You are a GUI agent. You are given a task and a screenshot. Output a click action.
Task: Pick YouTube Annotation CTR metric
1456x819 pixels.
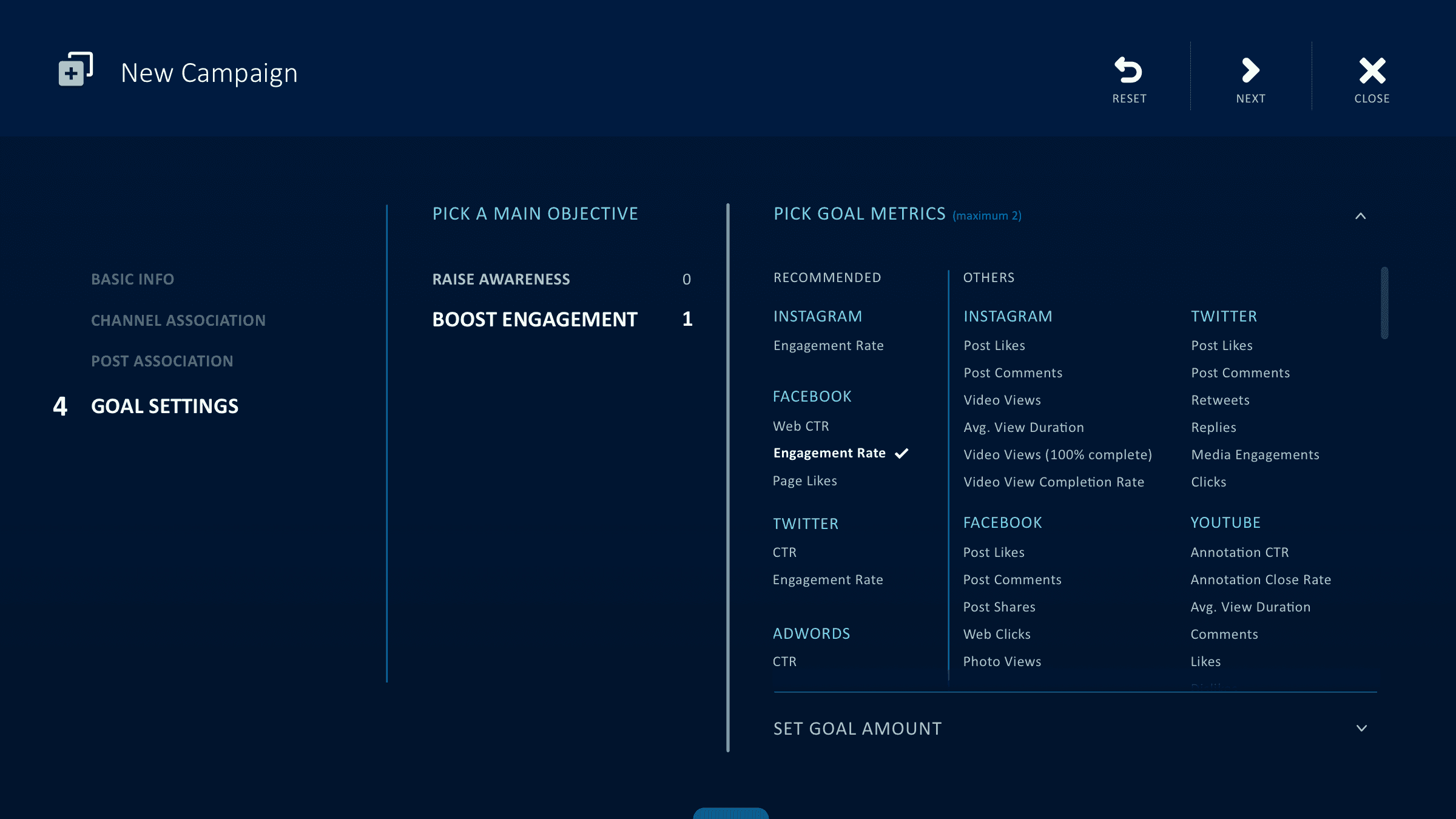click(x=1239, y=553)
